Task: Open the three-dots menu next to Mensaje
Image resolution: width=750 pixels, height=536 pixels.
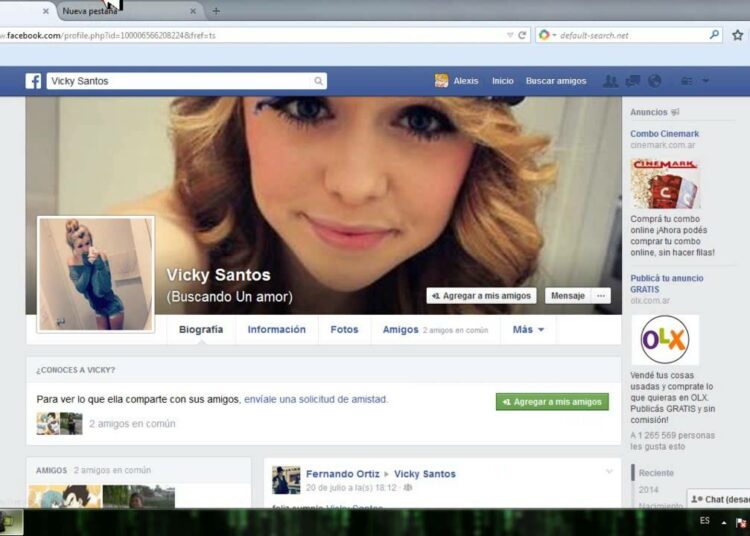Action: (x=601, y=296)
